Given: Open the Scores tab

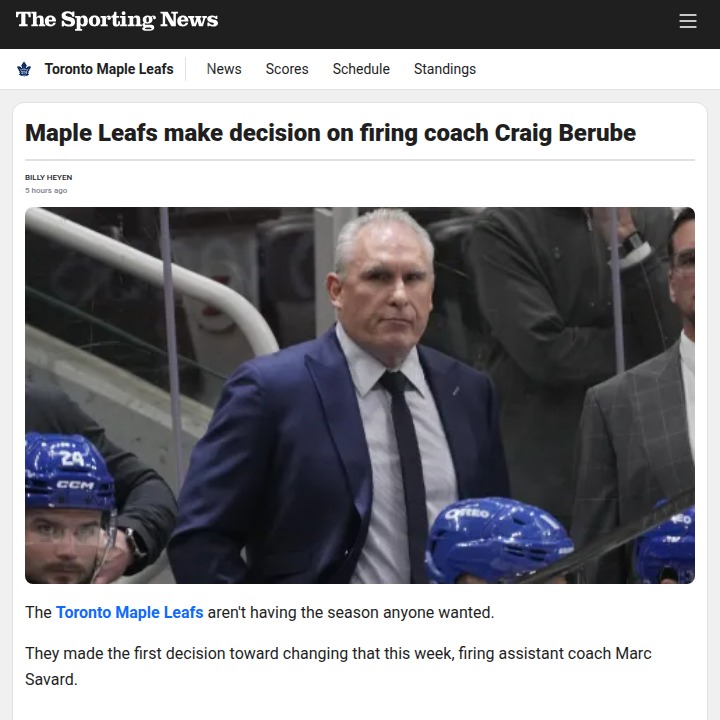Looking at the screenshot, I should [287, 69].
